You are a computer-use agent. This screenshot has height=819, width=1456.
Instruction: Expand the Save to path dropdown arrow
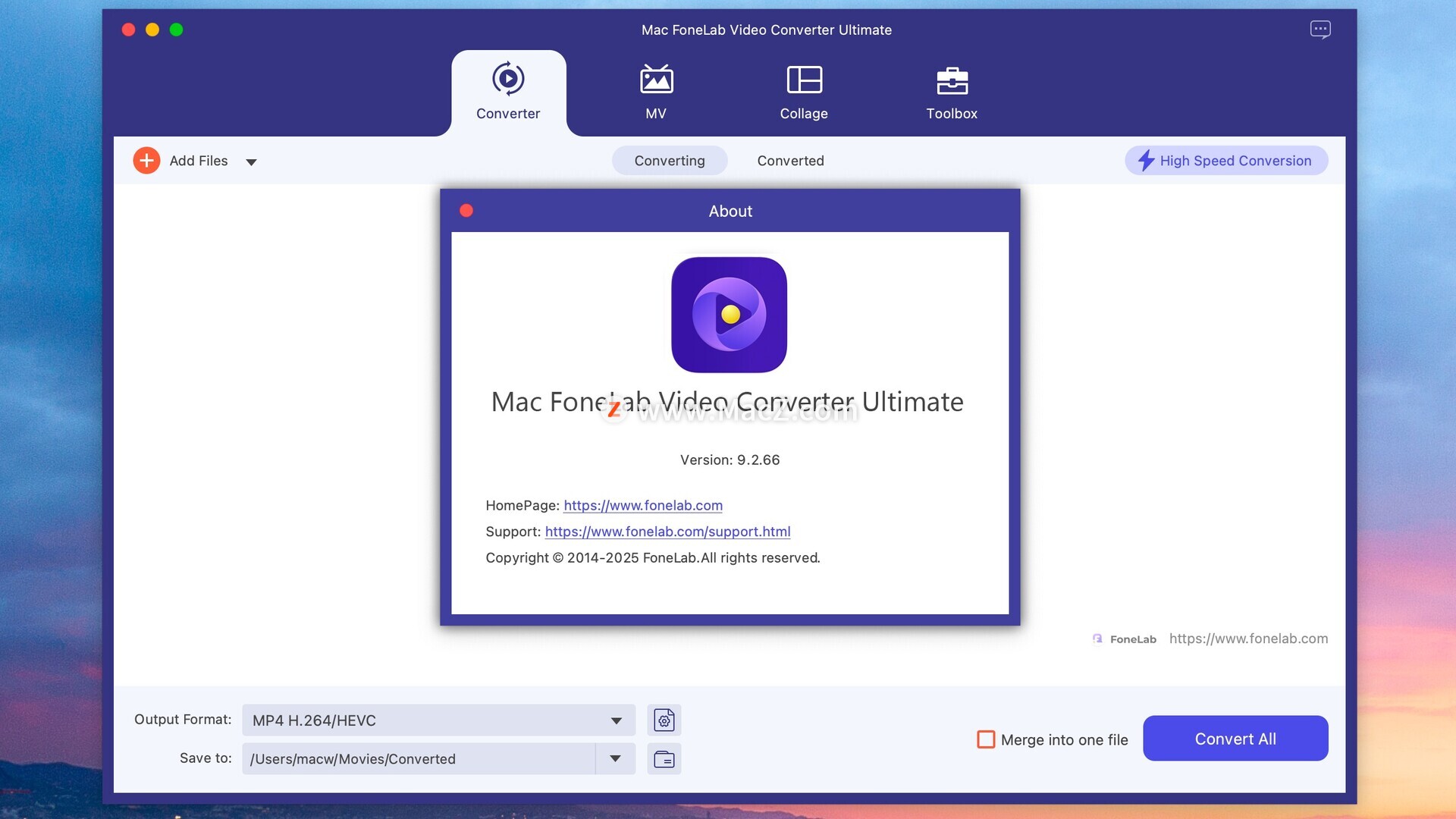[615, 759]
